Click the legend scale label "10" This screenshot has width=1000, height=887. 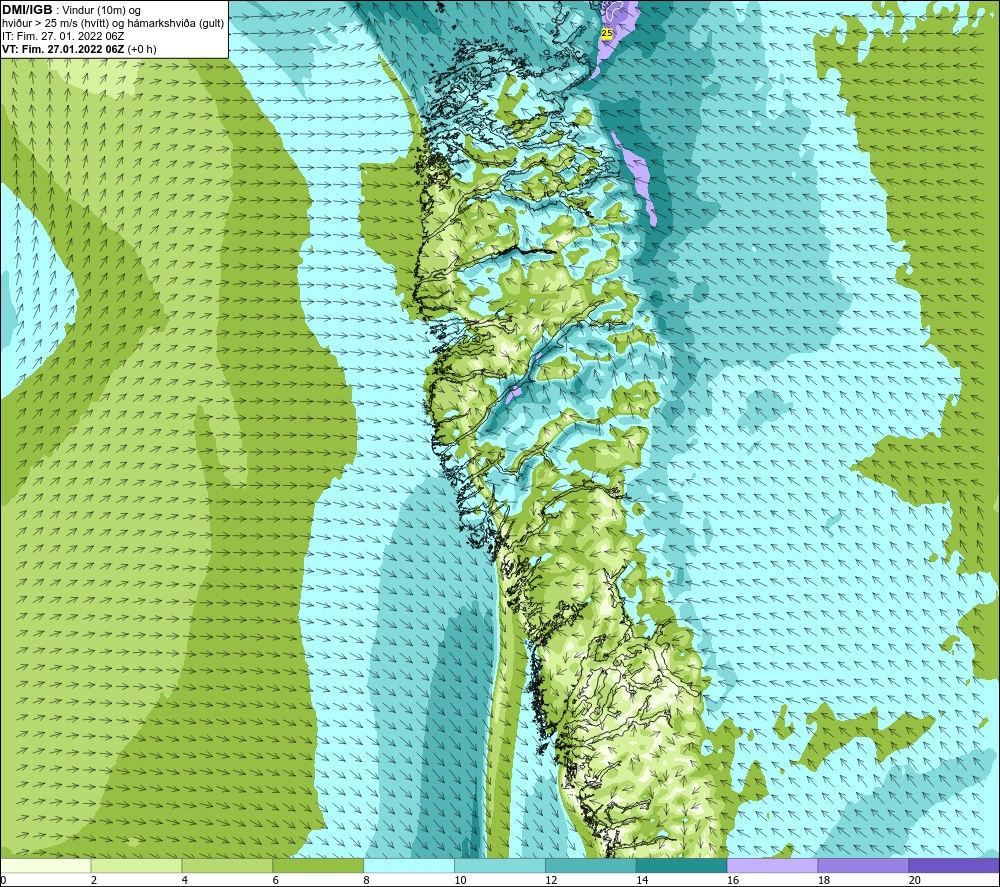[460, 880]
